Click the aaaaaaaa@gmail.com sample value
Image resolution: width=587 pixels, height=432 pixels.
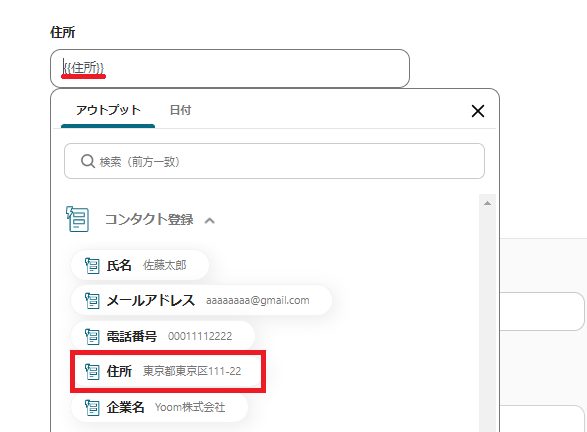click(x=258, y=300)
